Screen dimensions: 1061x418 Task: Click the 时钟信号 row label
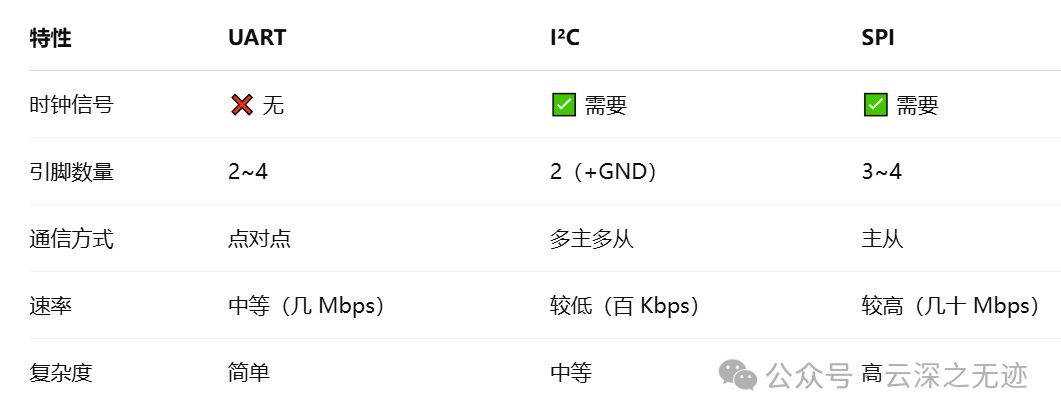[71, 105]
